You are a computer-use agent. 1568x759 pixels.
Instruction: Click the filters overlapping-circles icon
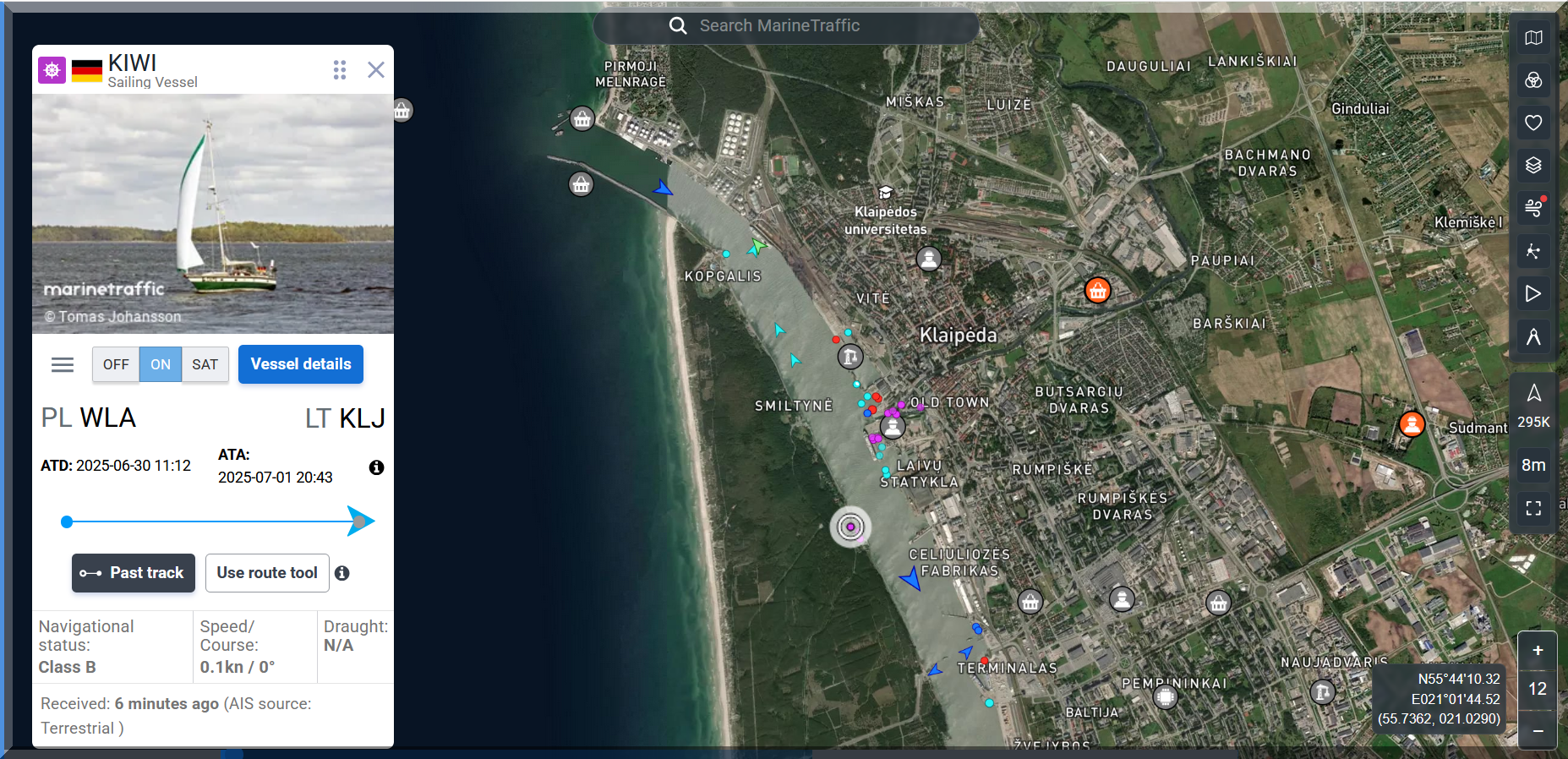pyautogui.click(x=1533, y=80)
